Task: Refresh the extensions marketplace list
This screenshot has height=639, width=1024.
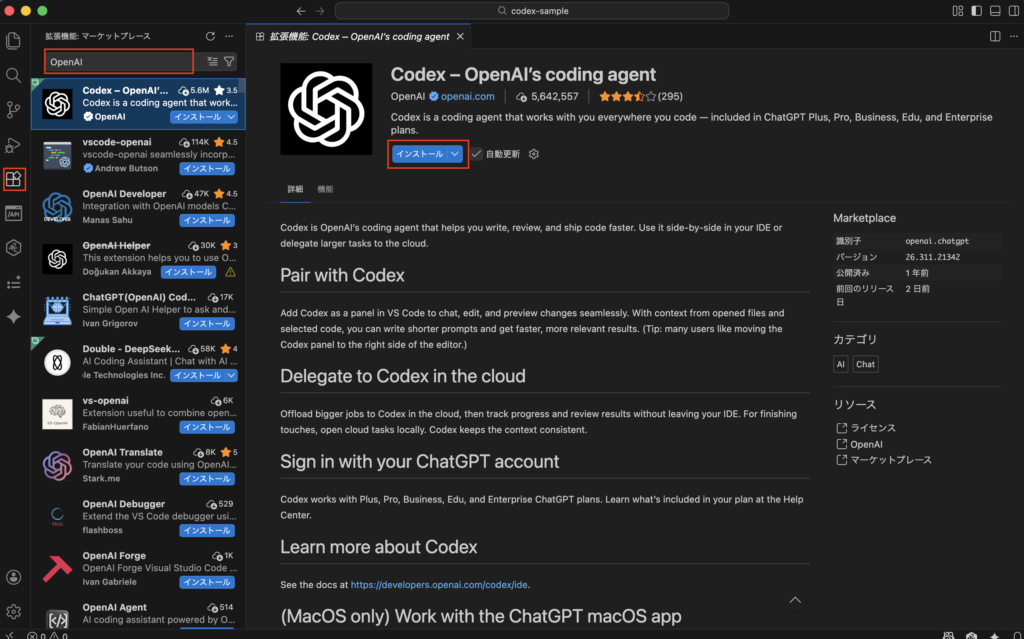Action: point(210,36)
